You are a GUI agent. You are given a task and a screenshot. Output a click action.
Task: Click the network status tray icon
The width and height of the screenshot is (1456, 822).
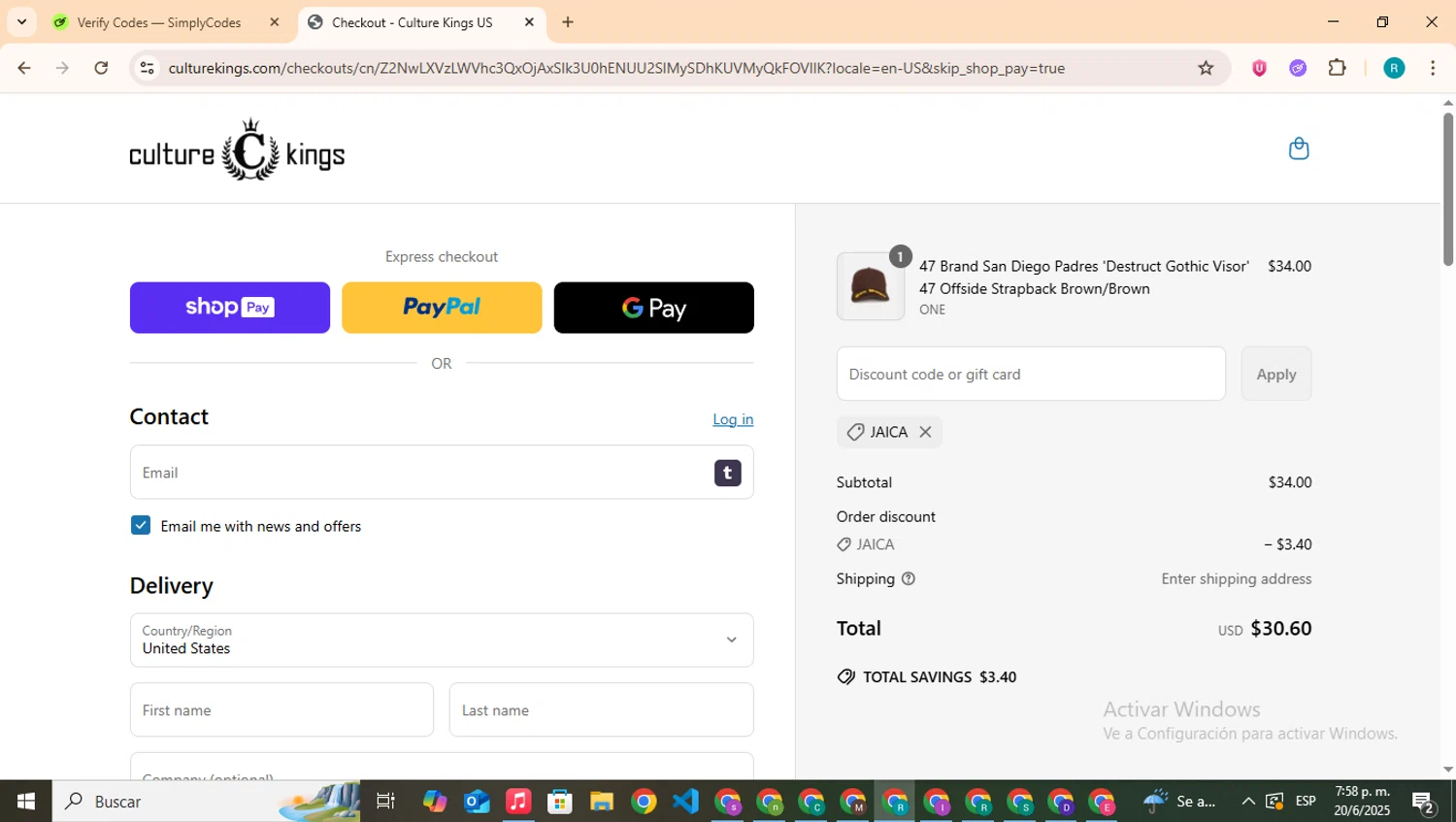(1274, 801)
